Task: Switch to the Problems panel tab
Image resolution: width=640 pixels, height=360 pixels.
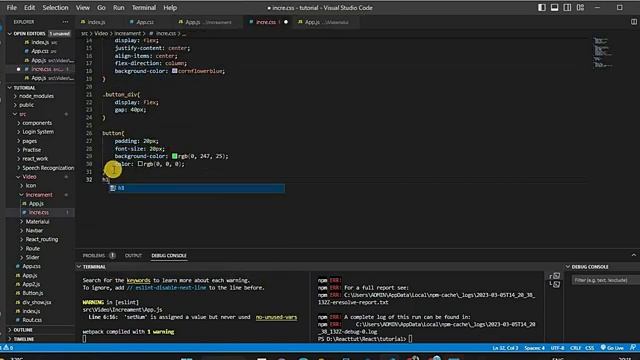Action: [94, 256]
